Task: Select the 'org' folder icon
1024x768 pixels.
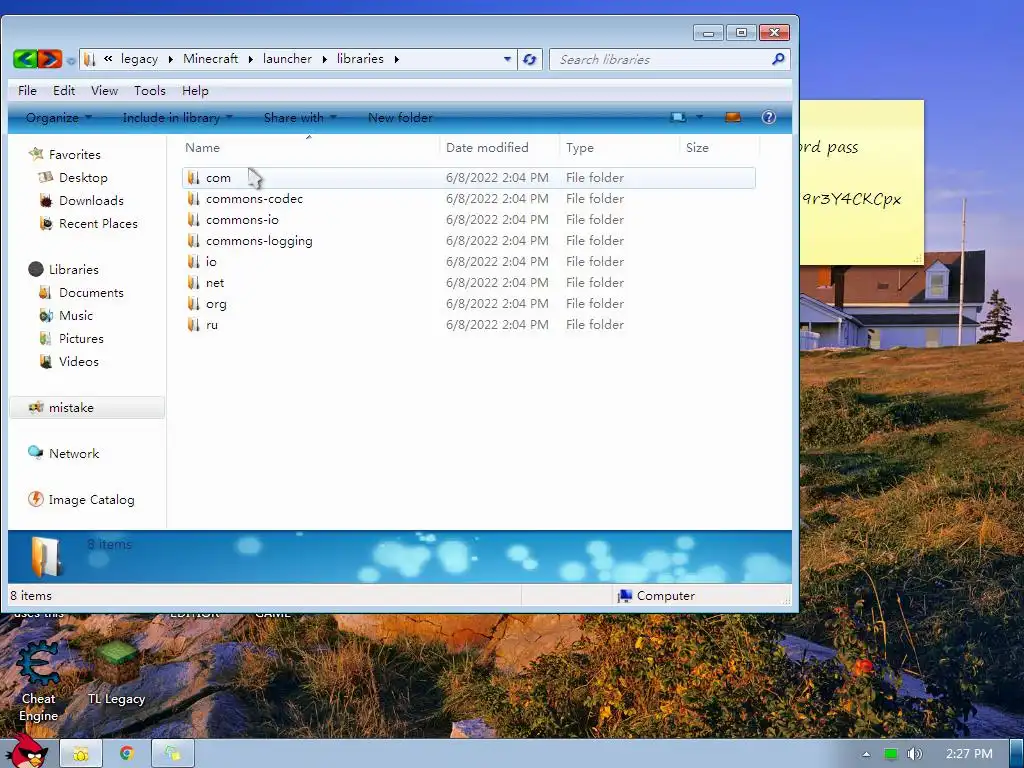Action: [x=193, y=304]
